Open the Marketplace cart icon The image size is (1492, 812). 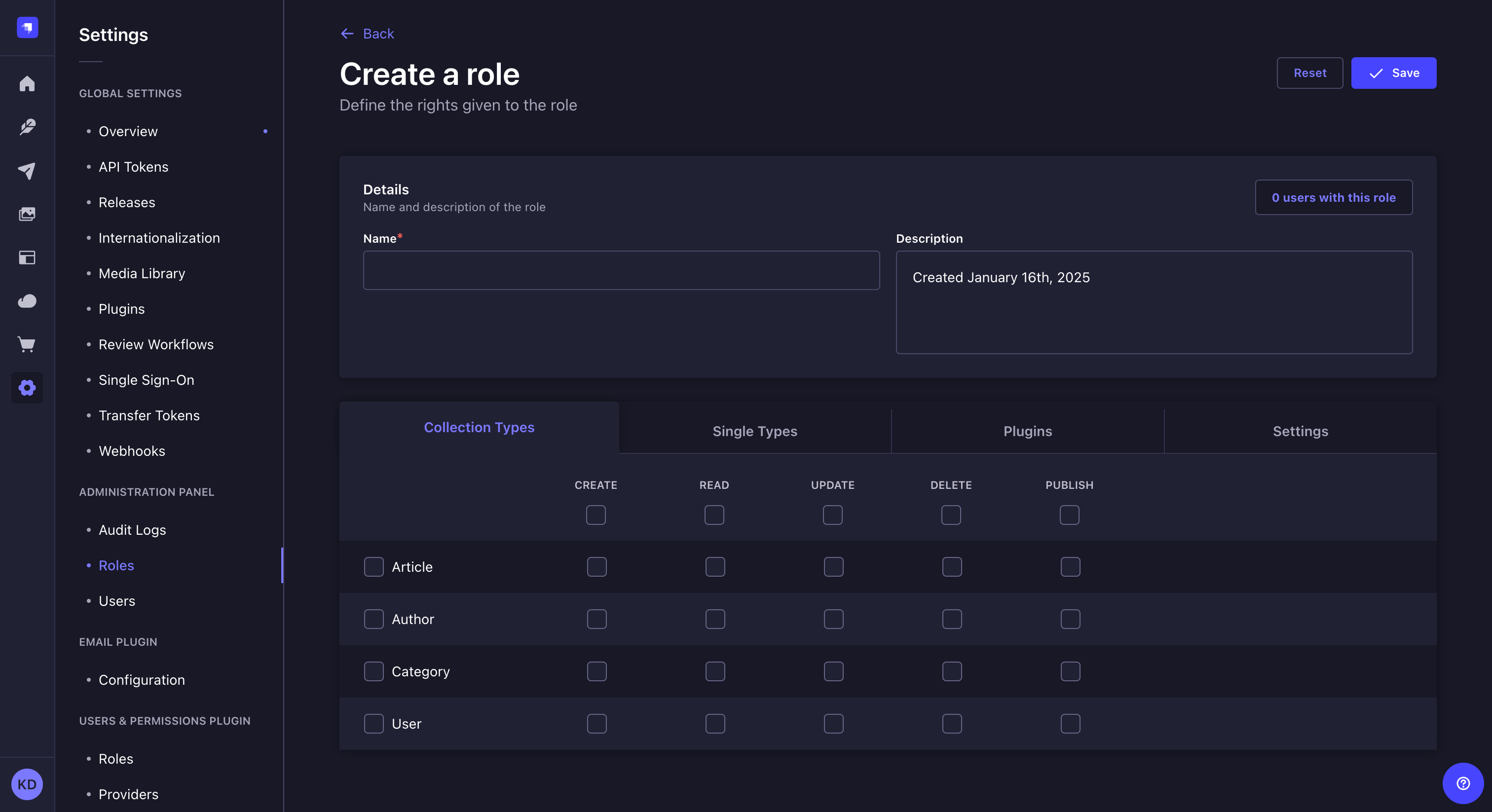click(x=27, y=345)
